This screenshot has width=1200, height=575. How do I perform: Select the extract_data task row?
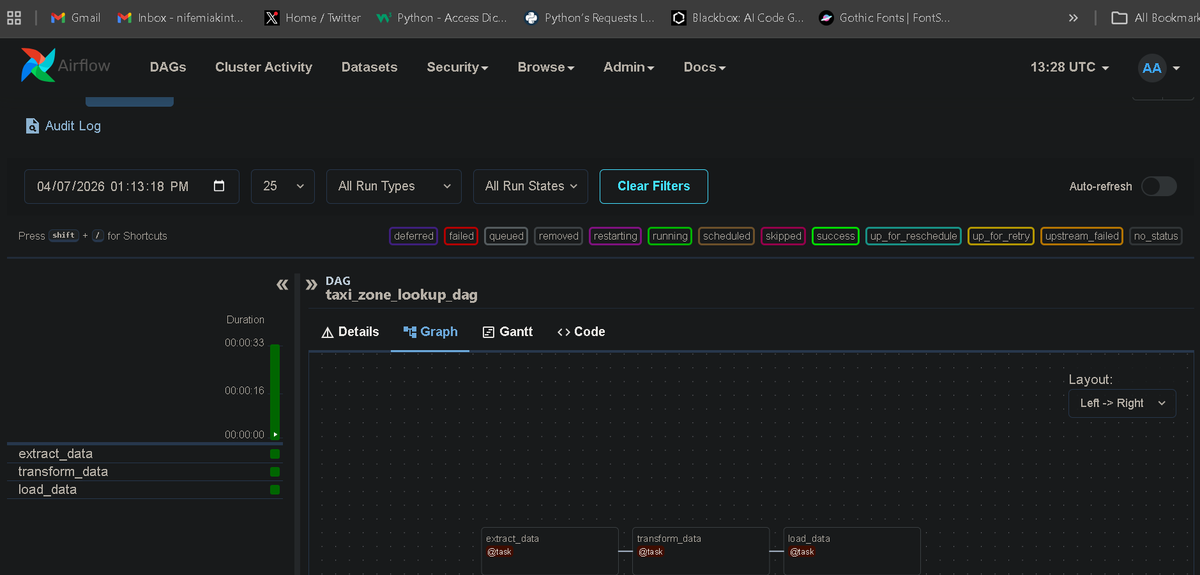point(145,454)
